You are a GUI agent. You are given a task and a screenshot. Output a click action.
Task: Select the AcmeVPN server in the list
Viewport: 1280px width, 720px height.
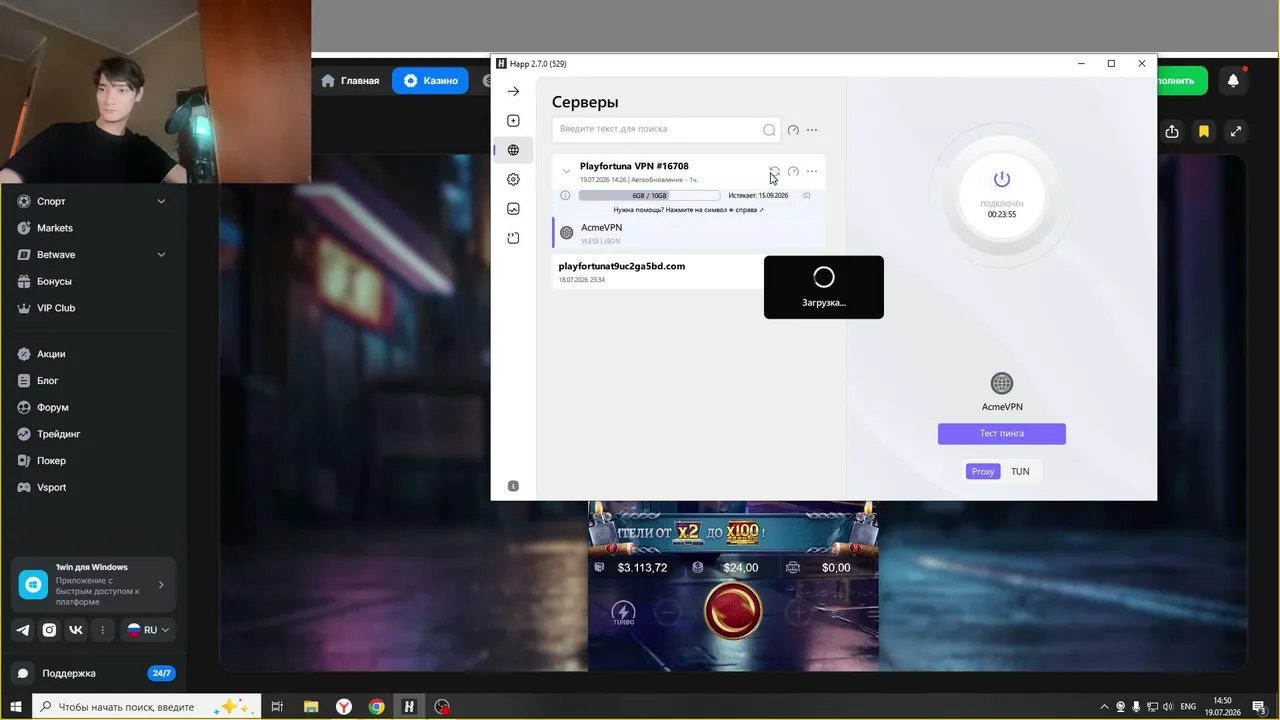pos(689,233)
